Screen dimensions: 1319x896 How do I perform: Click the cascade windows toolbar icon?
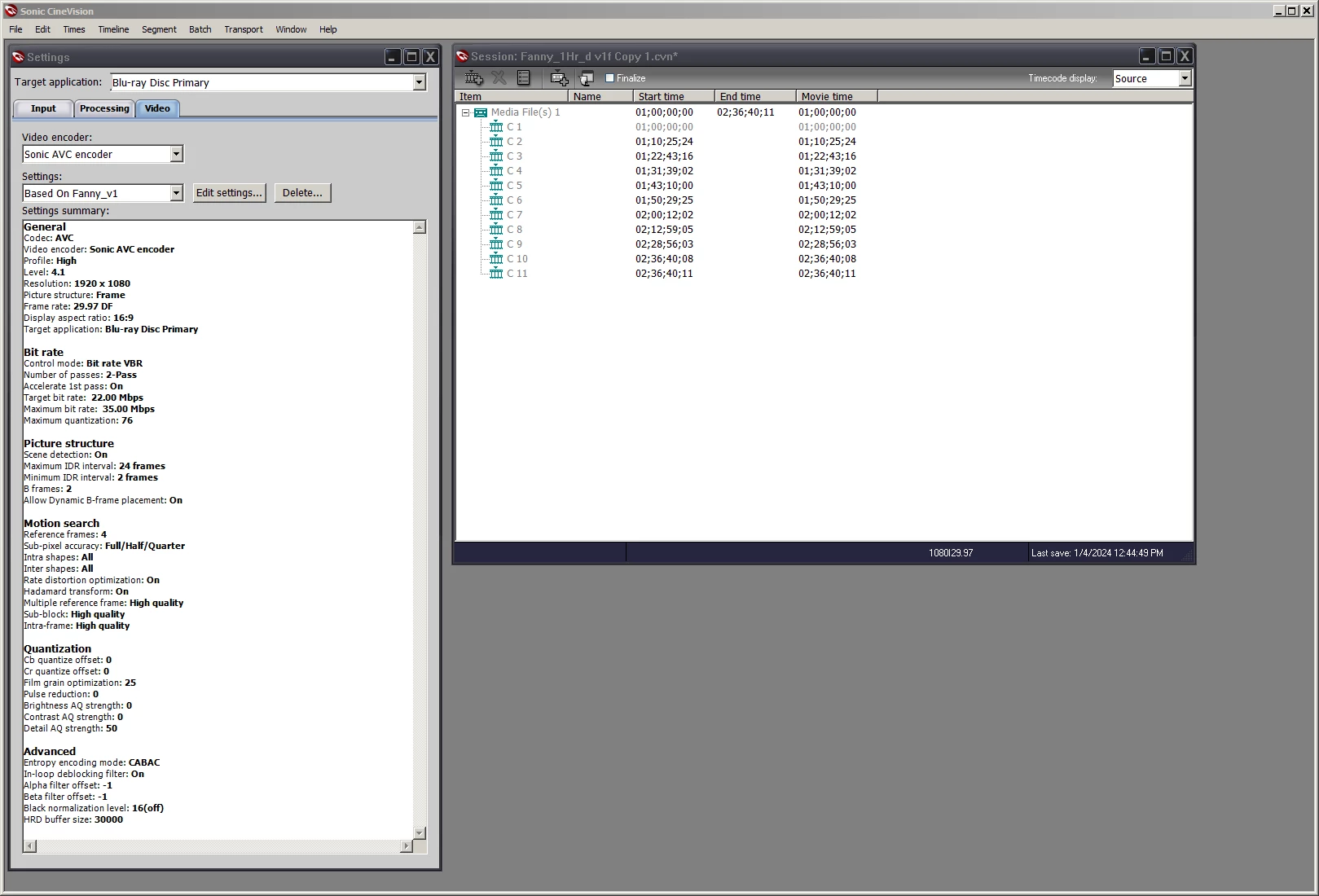click(587, 78)
